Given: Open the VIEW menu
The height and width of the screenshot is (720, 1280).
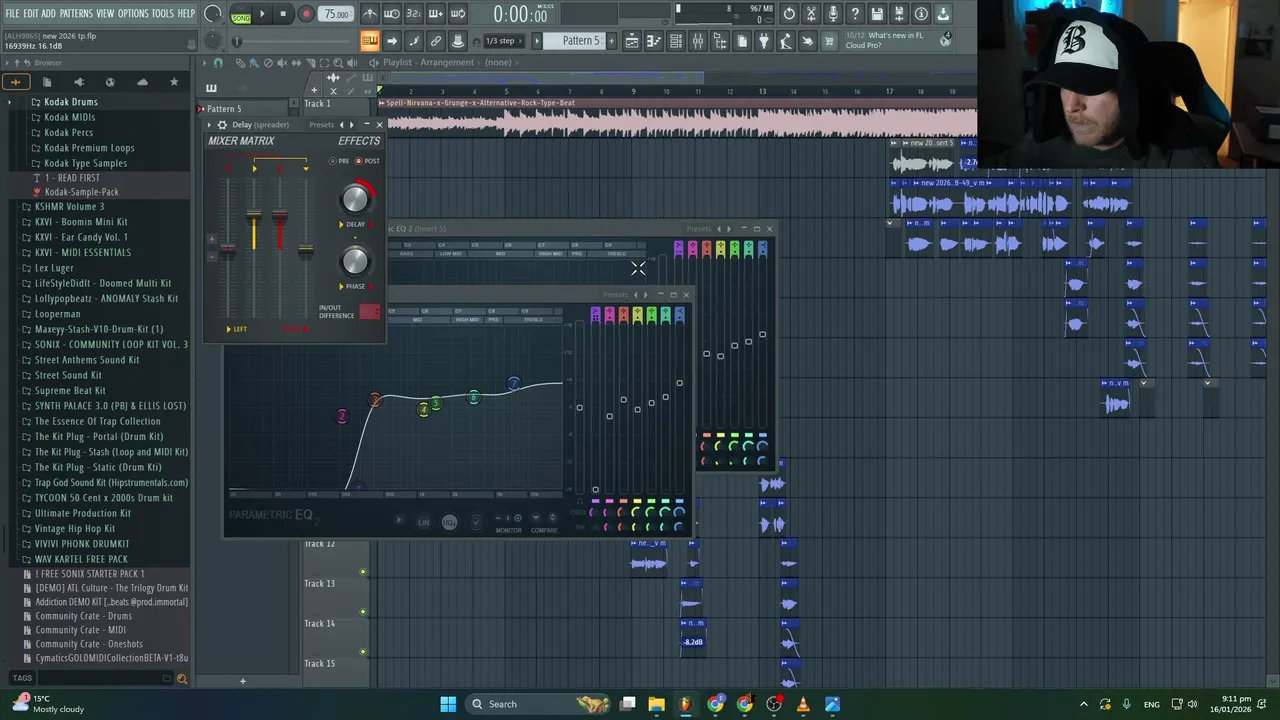Looking at the screenshot, I should (x=105, y=13).
